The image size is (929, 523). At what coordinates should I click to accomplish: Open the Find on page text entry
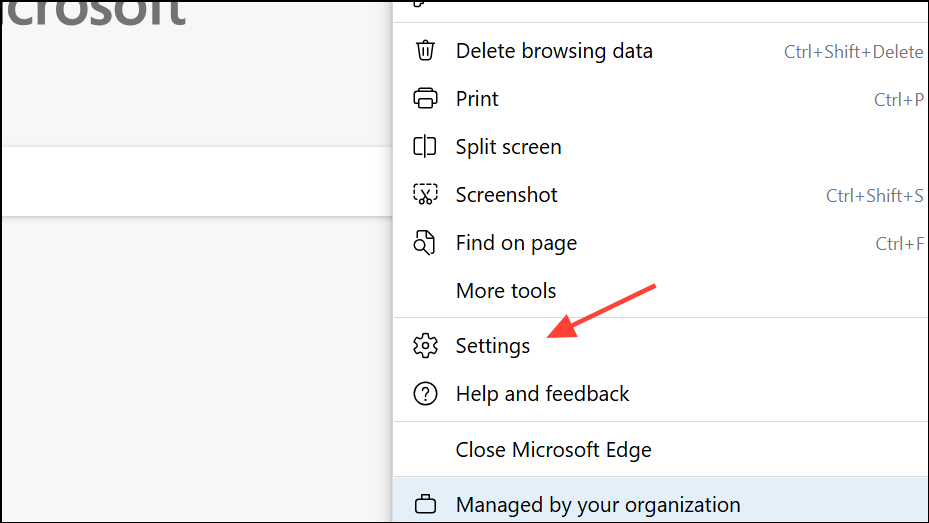516,243
